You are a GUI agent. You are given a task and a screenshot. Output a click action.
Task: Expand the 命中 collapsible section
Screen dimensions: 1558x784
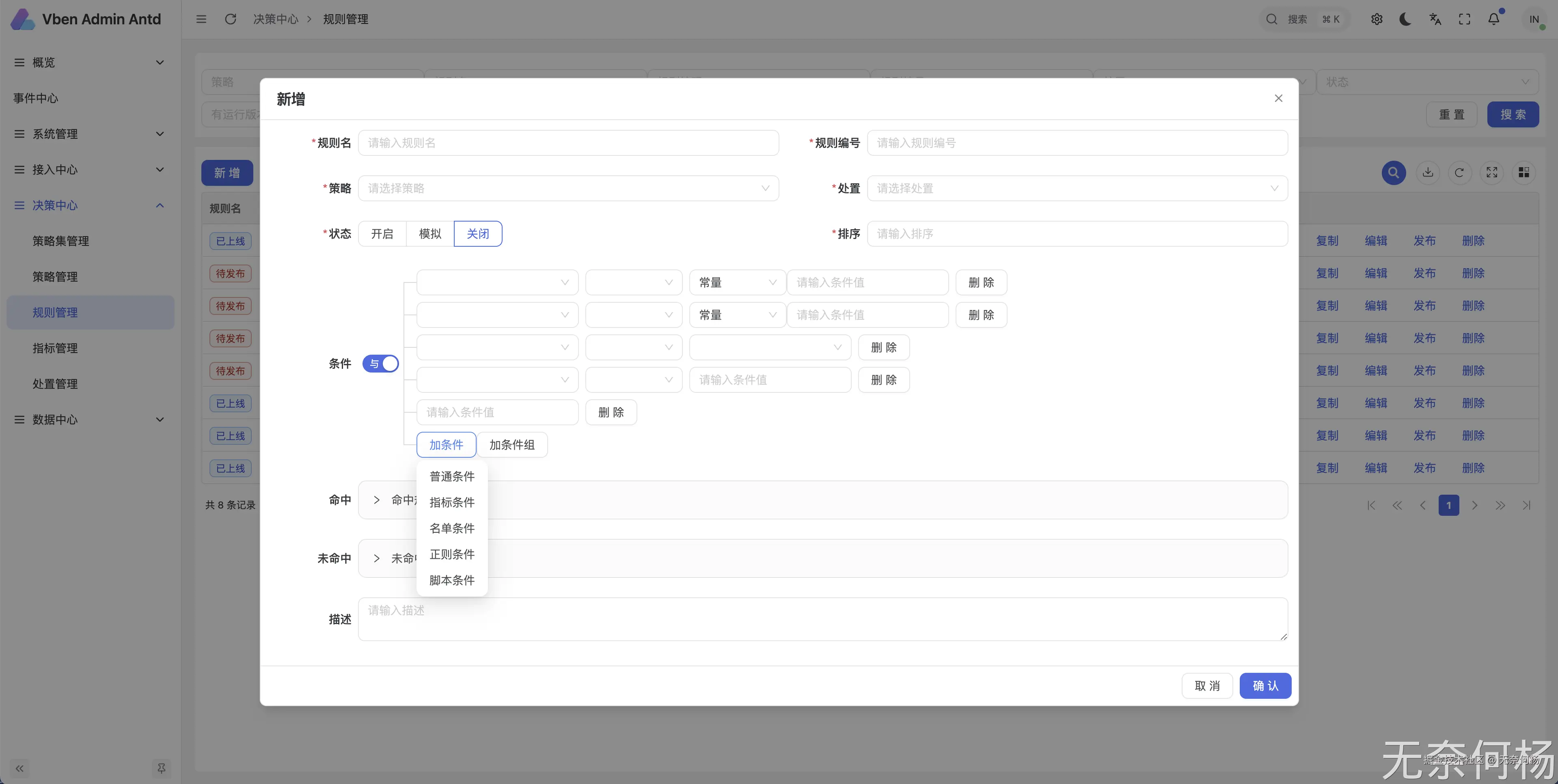377,500
